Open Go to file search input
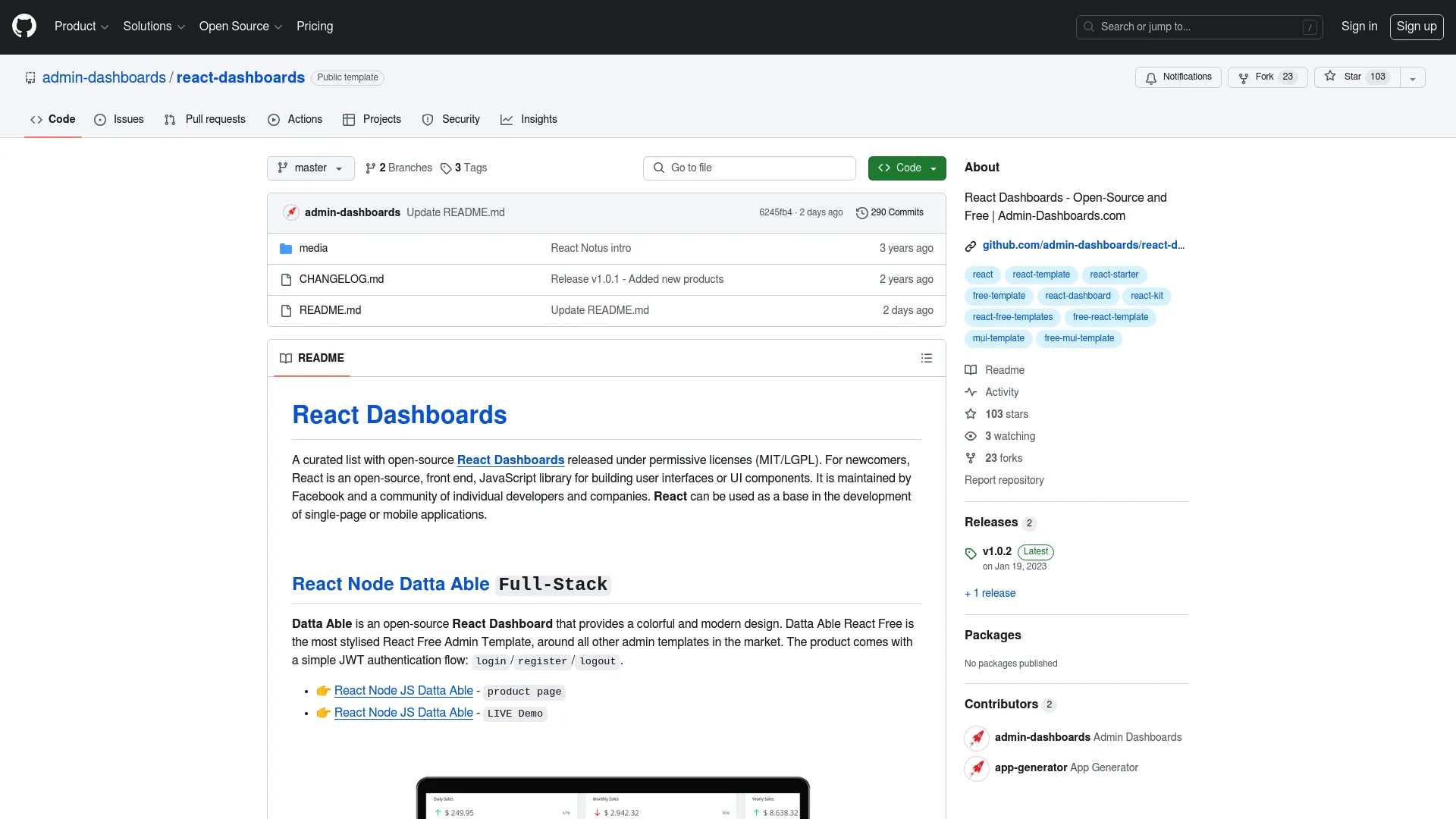1456x819 pixels. pos(750,167)
